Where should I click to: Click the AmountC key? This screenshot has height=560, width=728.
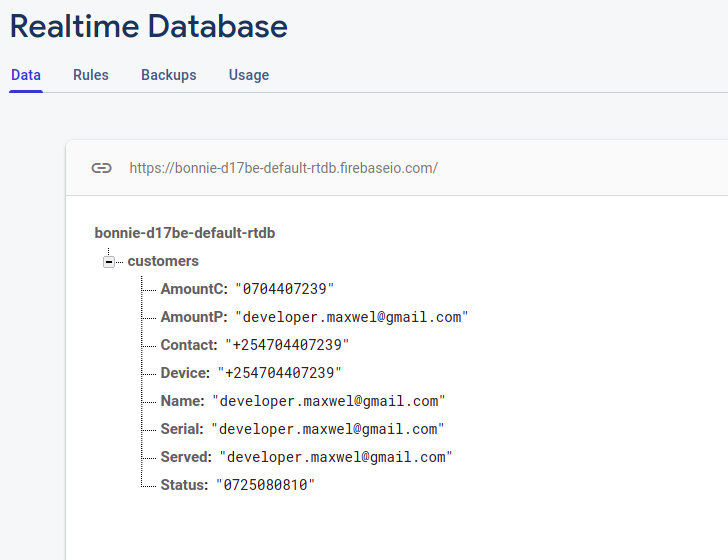192,289
